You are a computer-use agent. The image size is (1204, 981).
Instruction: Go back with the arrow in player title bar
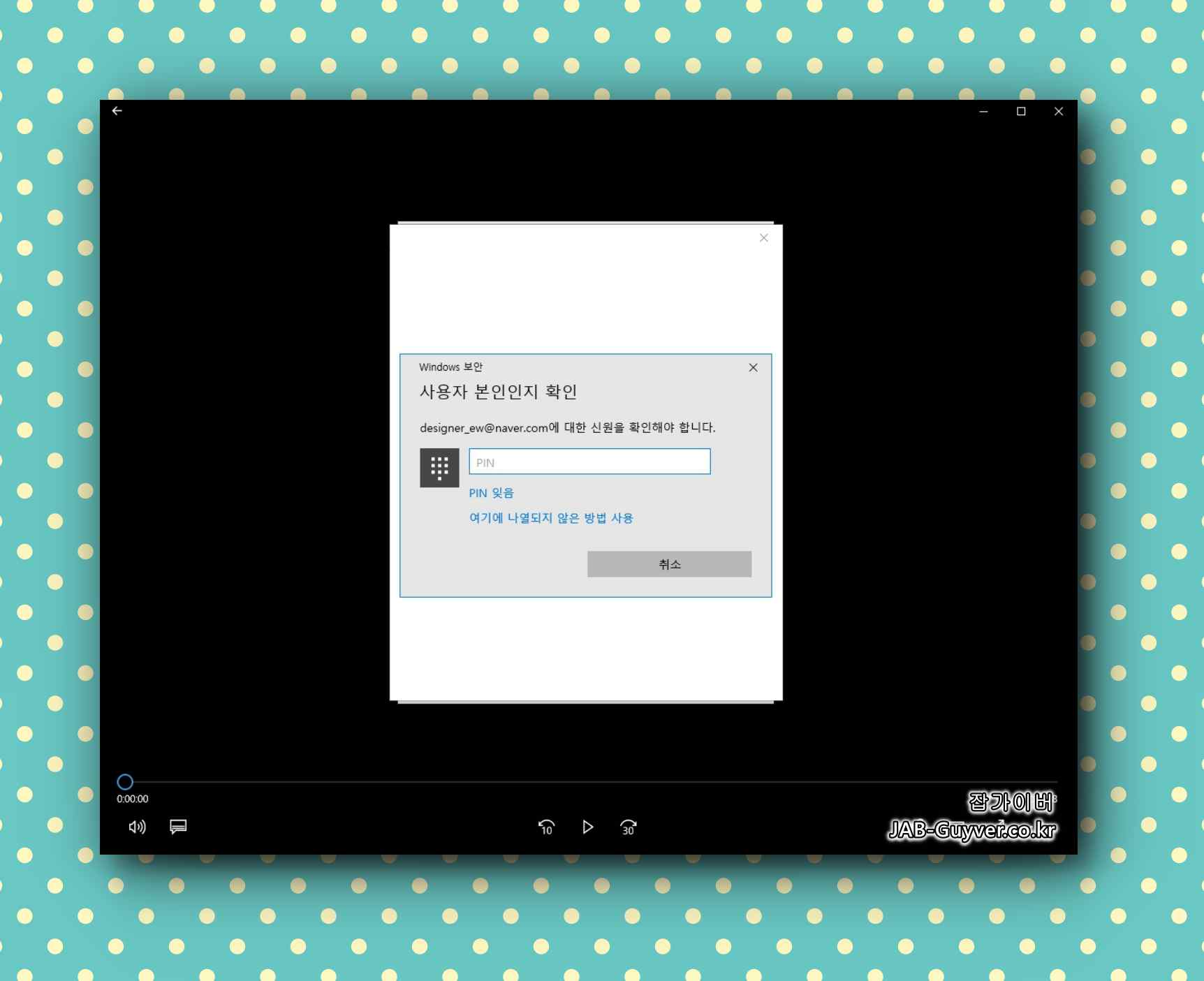coord(117,111)
